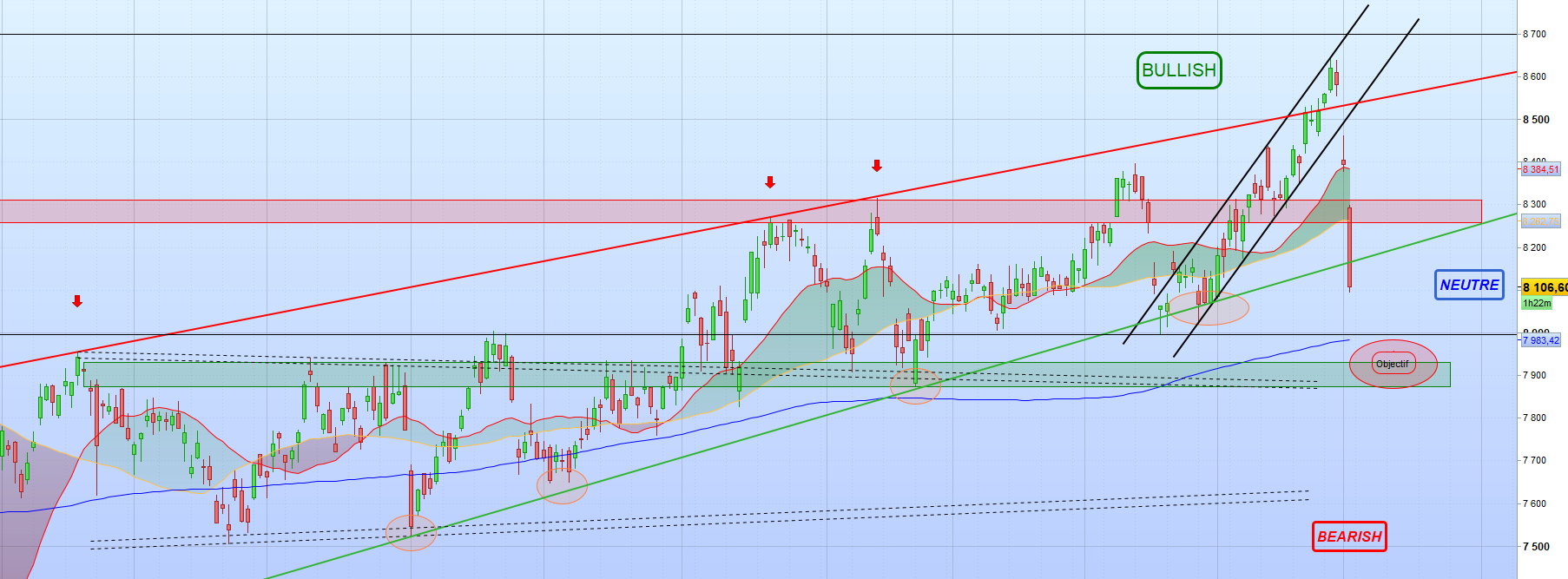This screenshot has height=579, width=1568.
Task: Select the blue NEUTRE label box
Action: (1468, 285)
